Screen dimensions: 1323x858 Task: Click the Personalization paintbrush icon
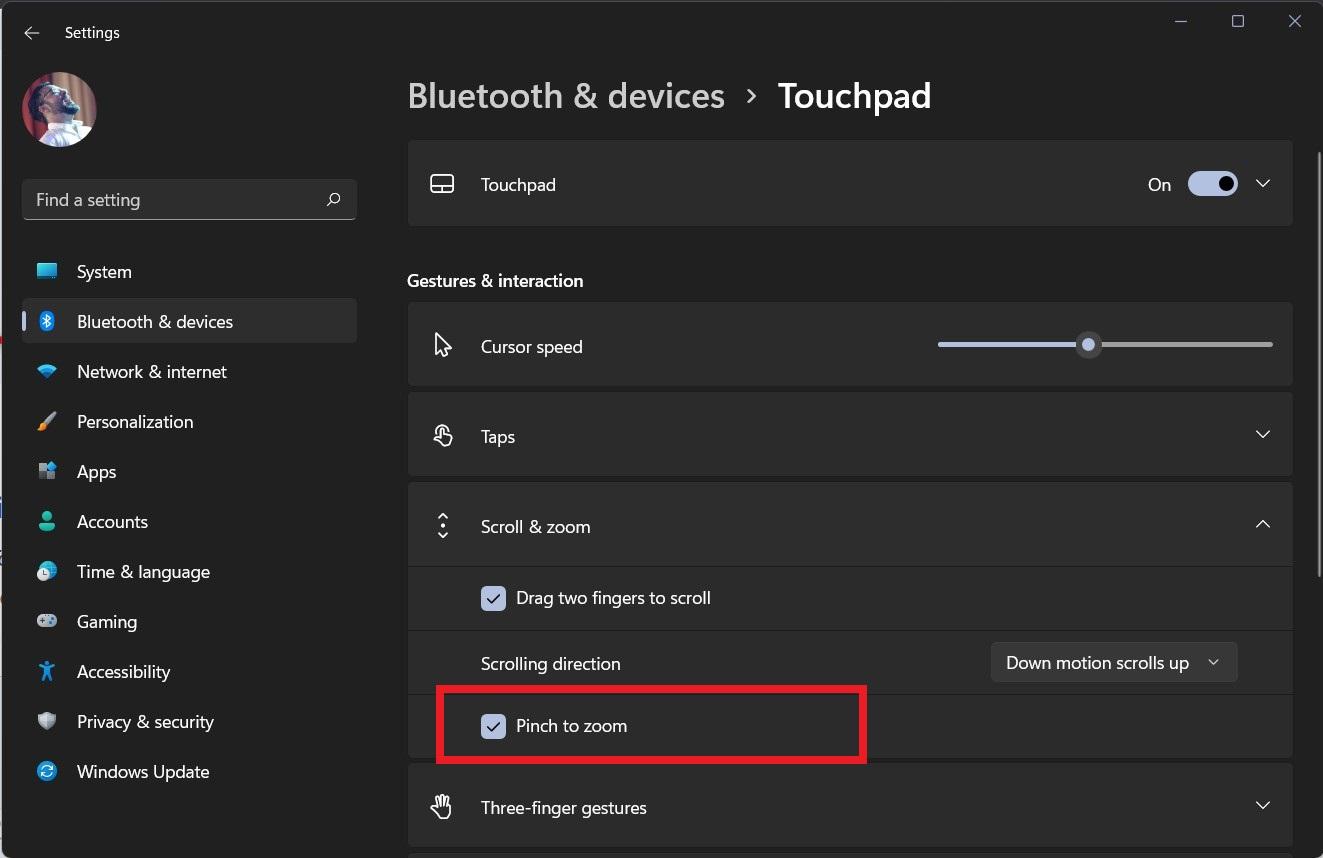point(47,422)
